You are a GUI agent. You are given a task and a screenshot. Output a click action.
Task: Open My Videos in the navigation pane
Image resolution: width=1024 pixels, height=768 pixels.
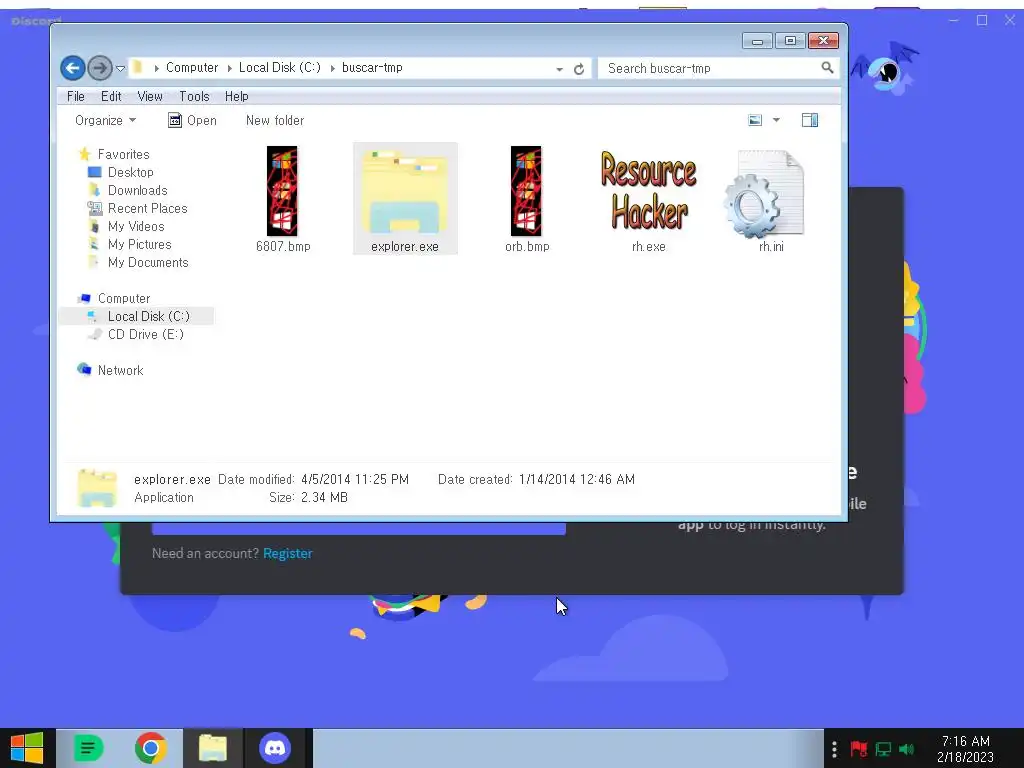[x=136, y=226]
